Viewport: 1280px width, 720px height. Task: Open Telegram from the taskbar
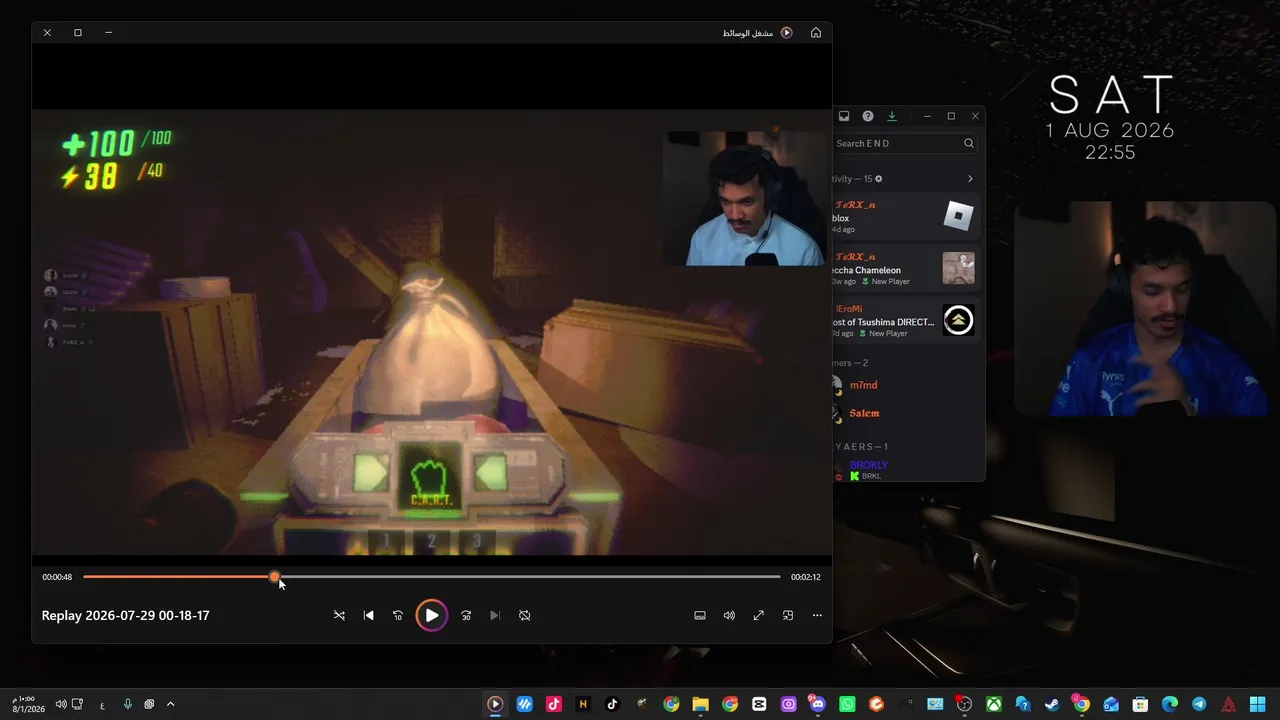(x=1199, y=704)
